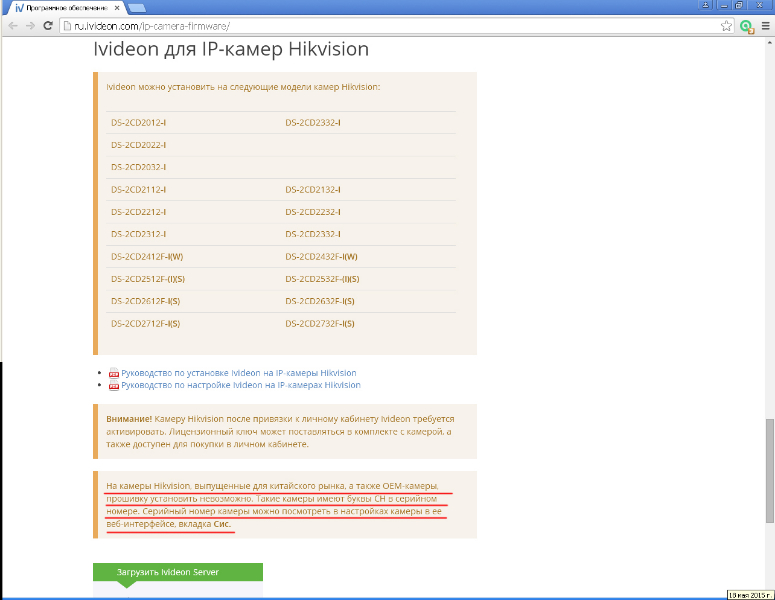The width and height of the screenshot is (775, 600).
Task: Open a new tab with the new-tab button
Action: point(136,8)
